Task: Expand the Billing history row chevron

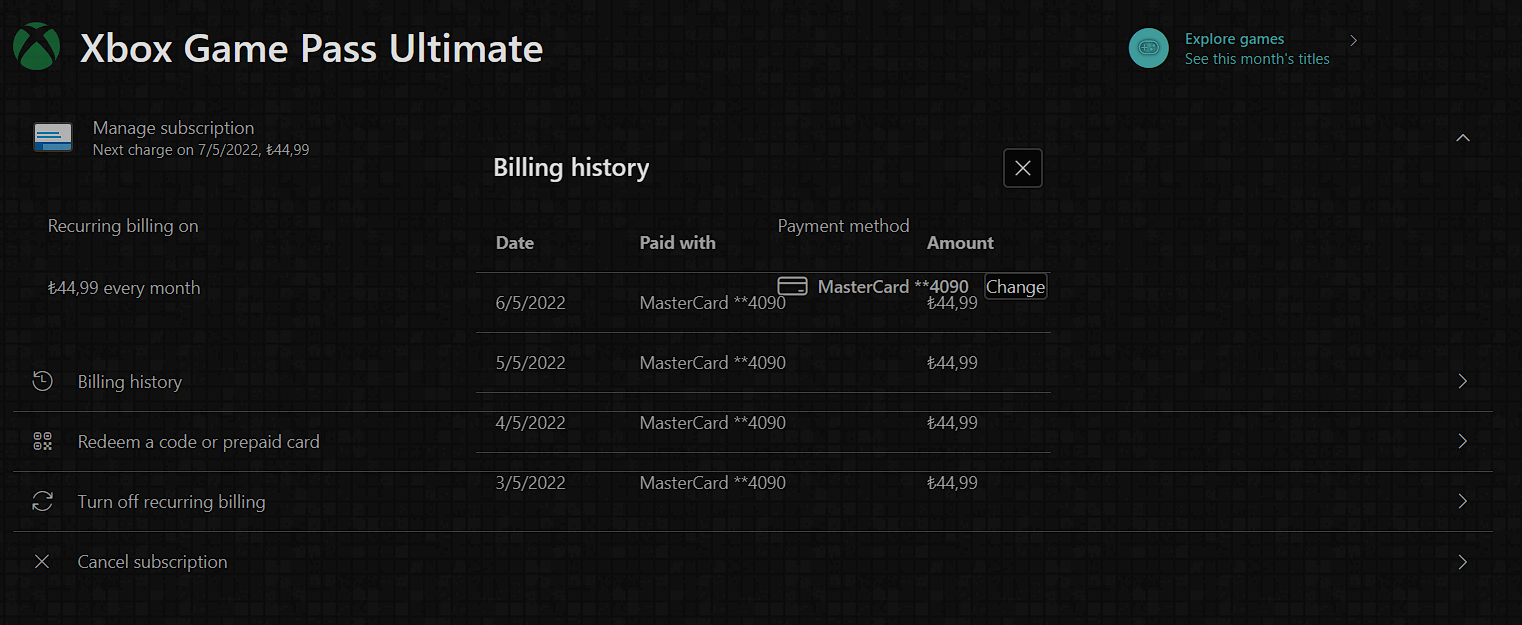Action: pyautogui.click(x=1462, y=381)
